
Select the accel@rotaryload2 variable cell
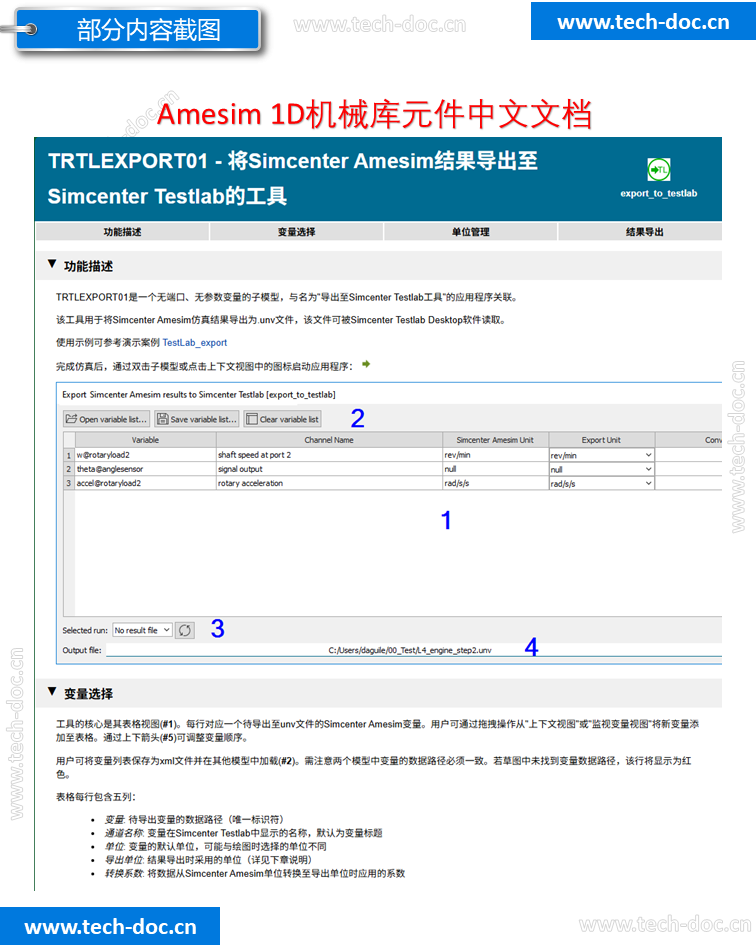145,483
